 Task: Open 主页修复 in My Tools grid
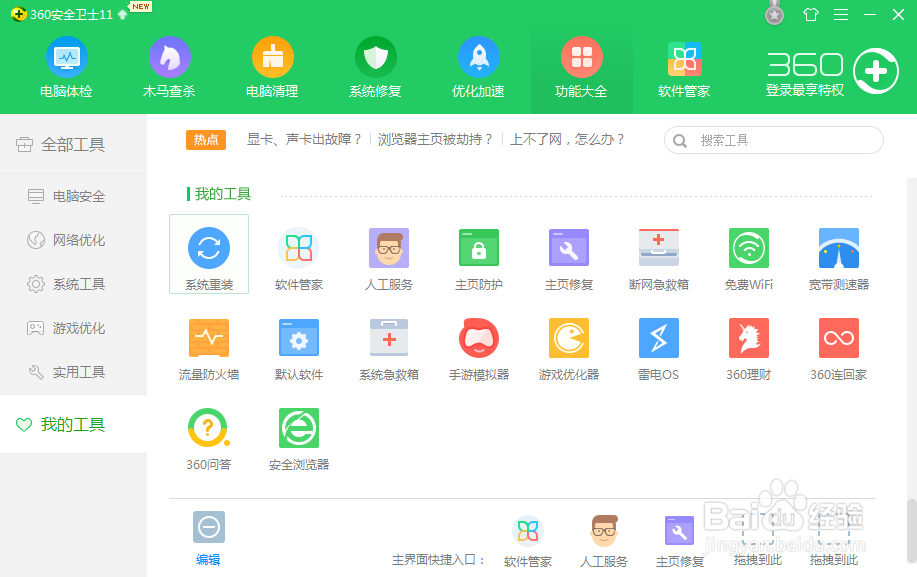[569, 259]
